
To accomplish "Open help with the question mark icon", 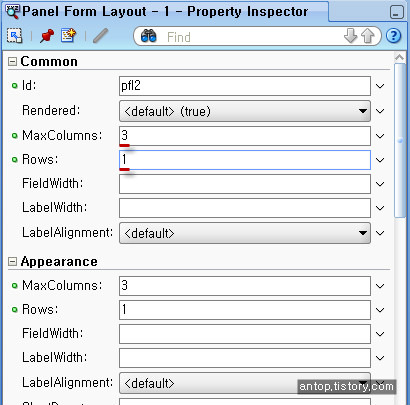I will point(393,36).
